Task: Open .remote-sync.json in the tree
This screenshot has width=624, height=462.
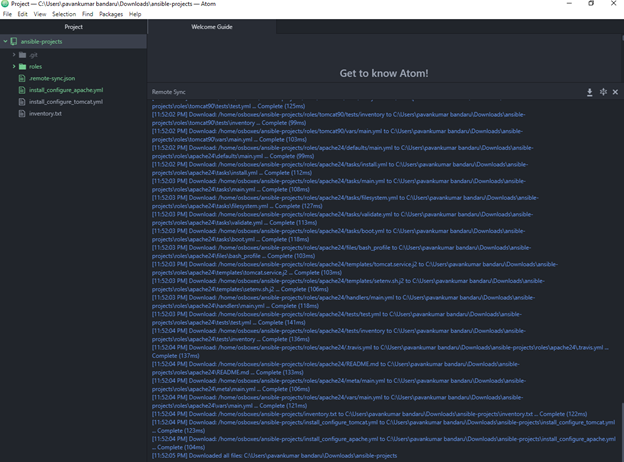Action: click(x=52, y=78)
